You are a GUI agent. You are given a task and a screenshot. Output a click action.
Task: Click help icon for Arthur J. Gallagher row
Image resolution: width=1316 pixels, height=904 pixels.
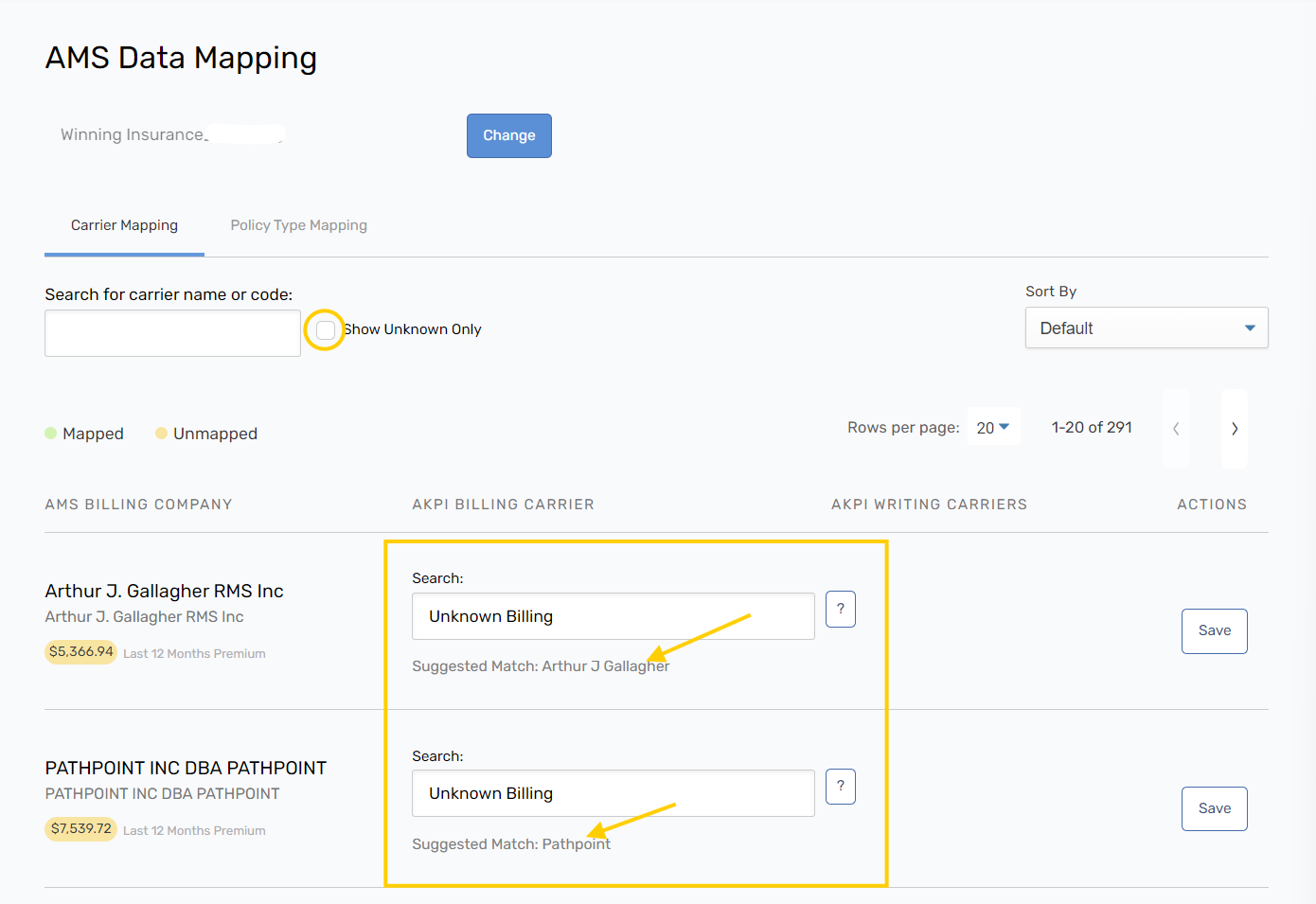(x=840, y=609)
